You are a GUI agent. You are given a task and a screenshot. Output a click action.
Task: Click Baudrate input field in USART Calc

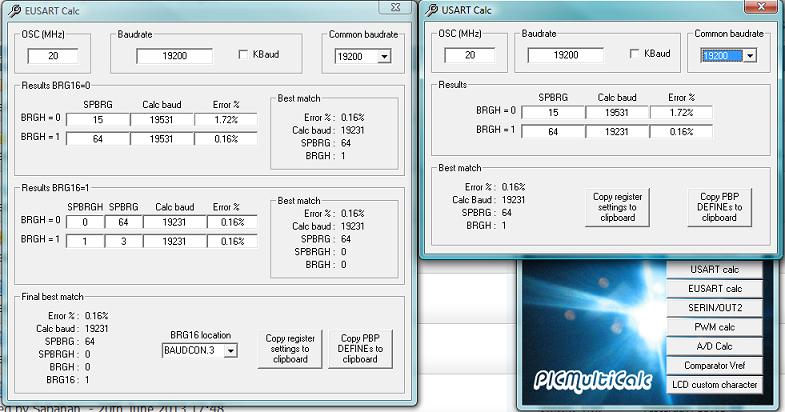click(568, 54)
